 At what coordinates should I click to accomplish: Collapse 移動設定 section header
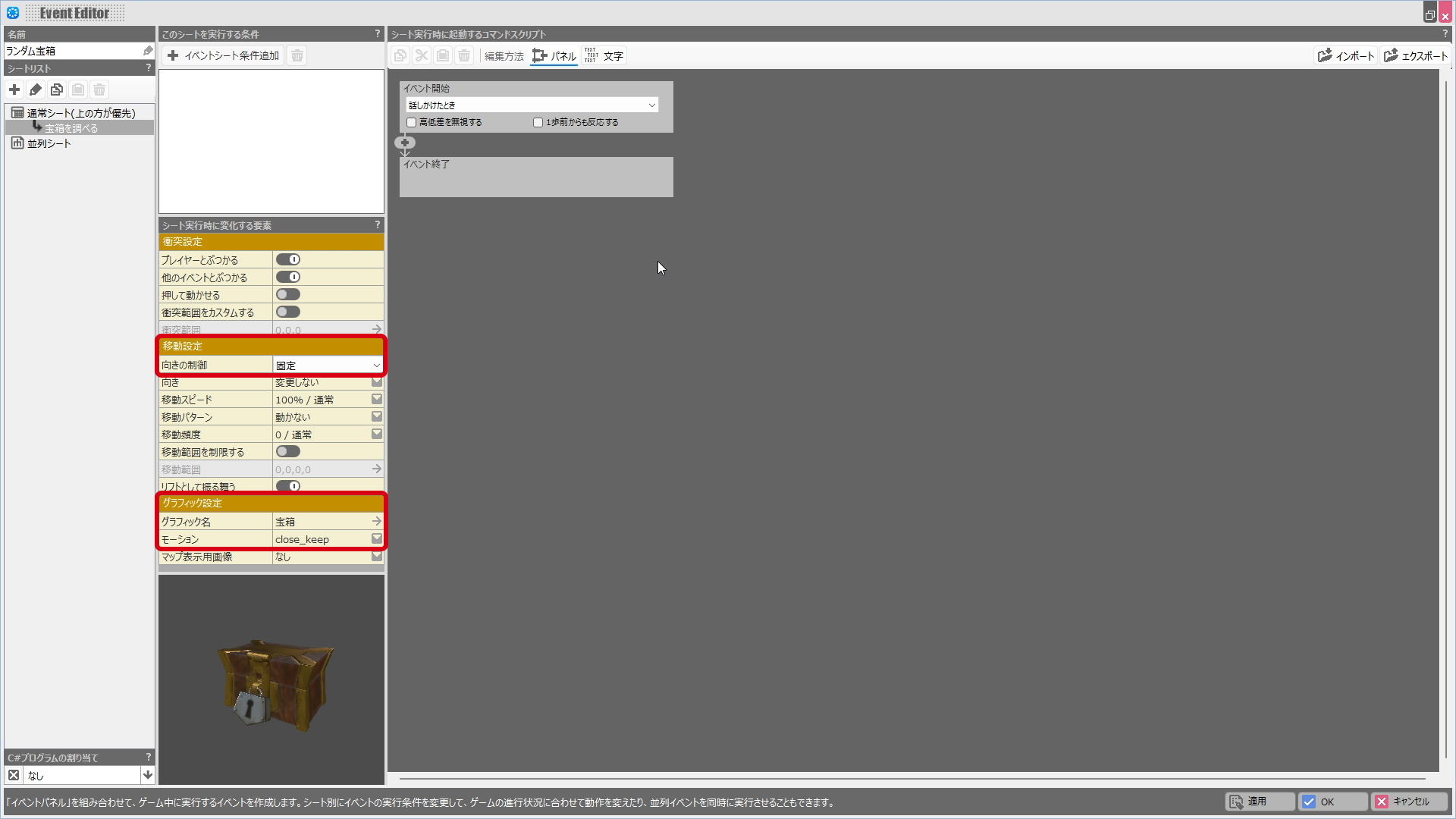click(x=271, y=346)
